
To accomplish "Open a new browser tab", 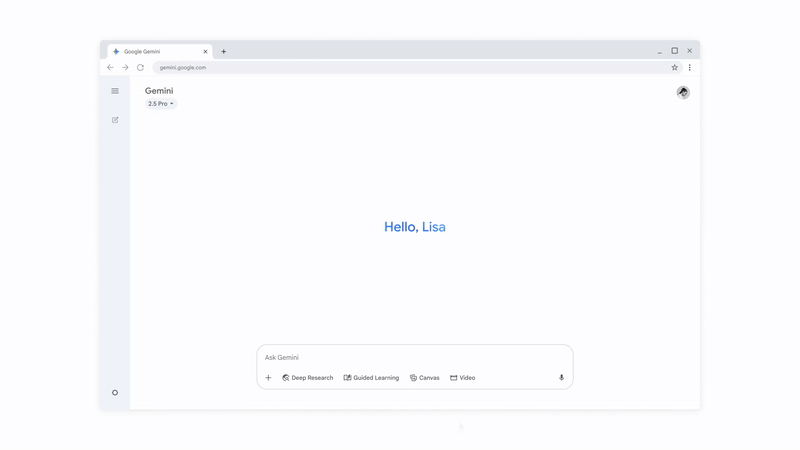I will (223, 52).
